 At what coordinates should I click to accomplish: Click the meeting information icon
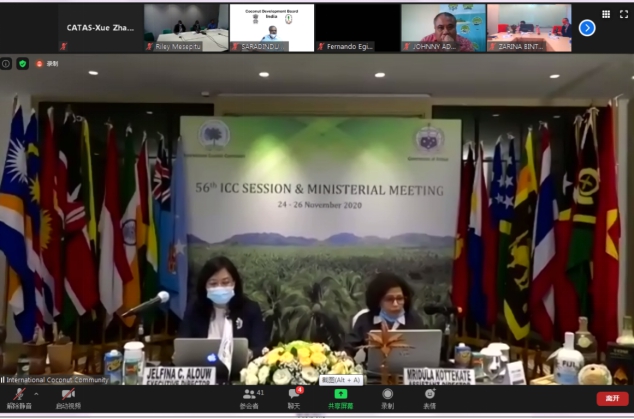pos(6,63)
